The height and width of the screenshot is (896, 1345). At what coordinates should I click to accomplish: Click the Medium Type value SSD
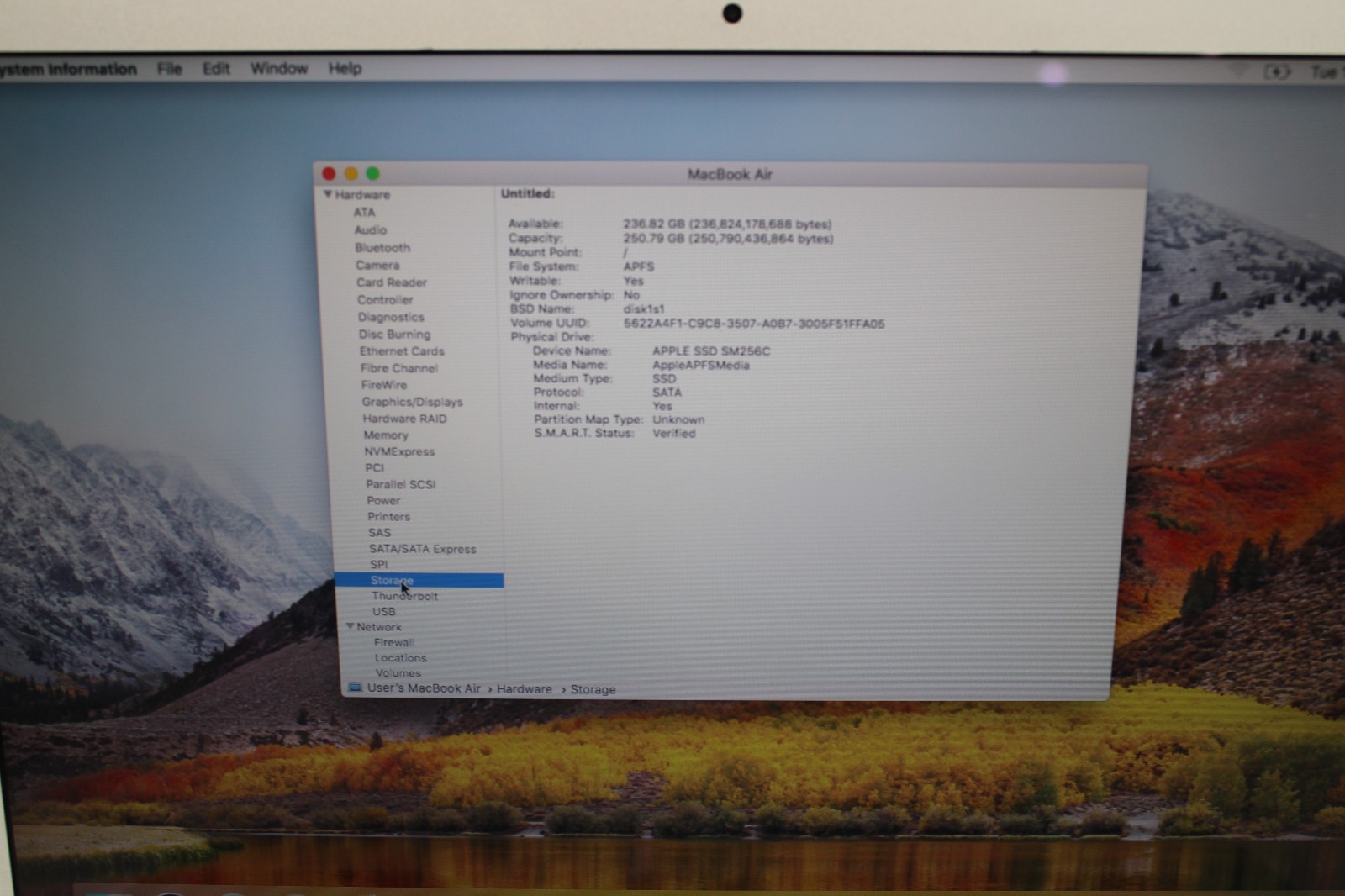664,379
